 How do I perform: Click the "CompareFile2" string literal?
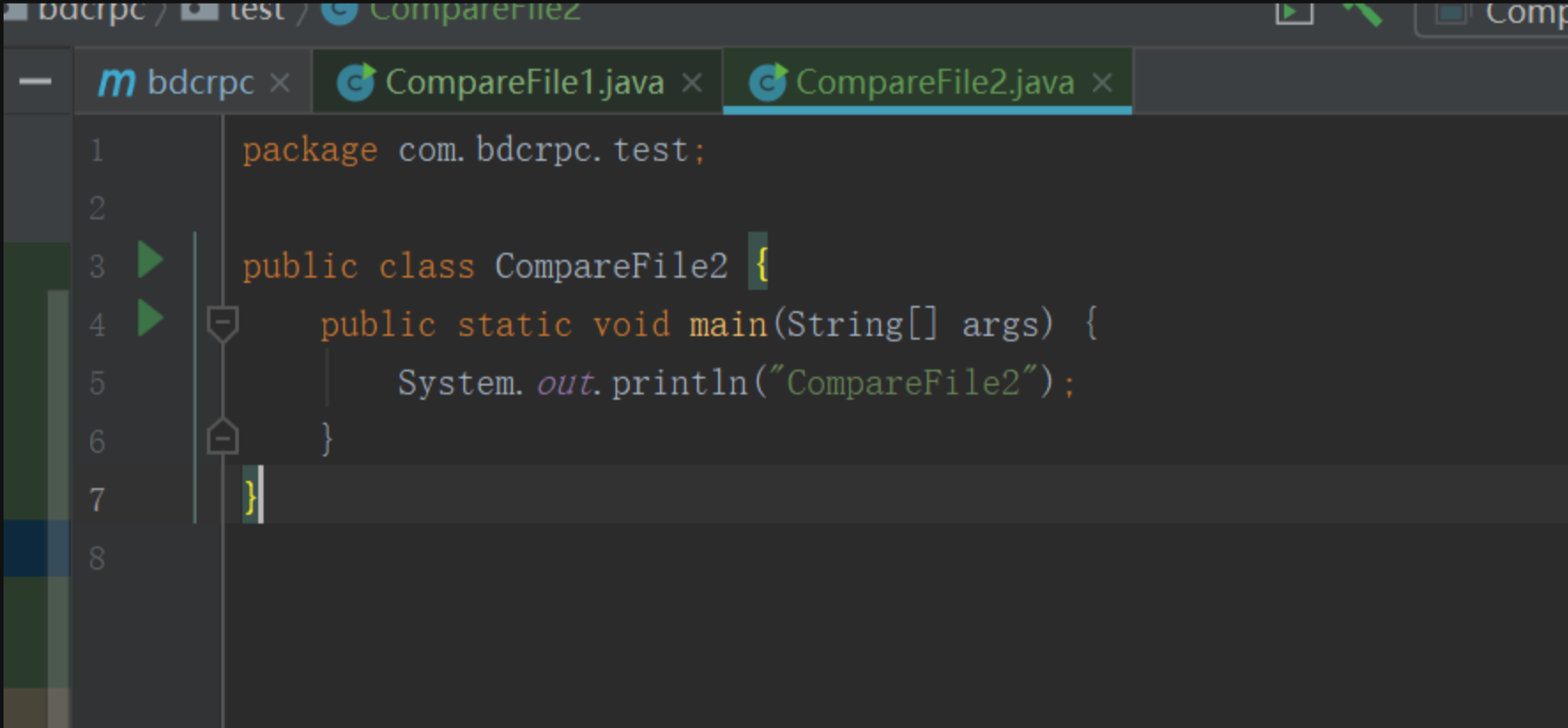click(x=903, y=382)
